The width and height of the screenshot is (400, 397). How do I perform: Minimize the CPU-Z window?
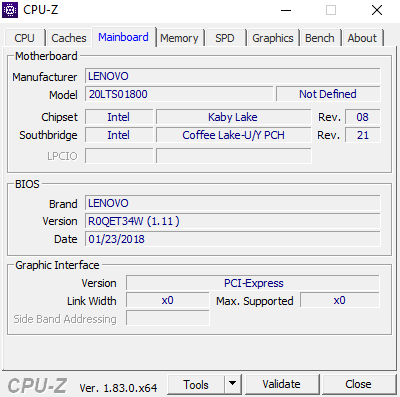point(286,10)
